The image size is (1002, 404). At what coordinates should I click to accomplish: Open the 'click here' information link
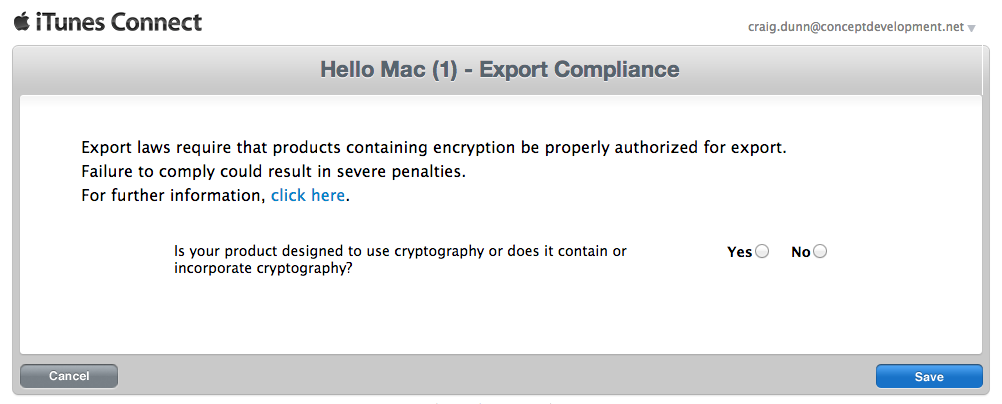coord(308,196)
